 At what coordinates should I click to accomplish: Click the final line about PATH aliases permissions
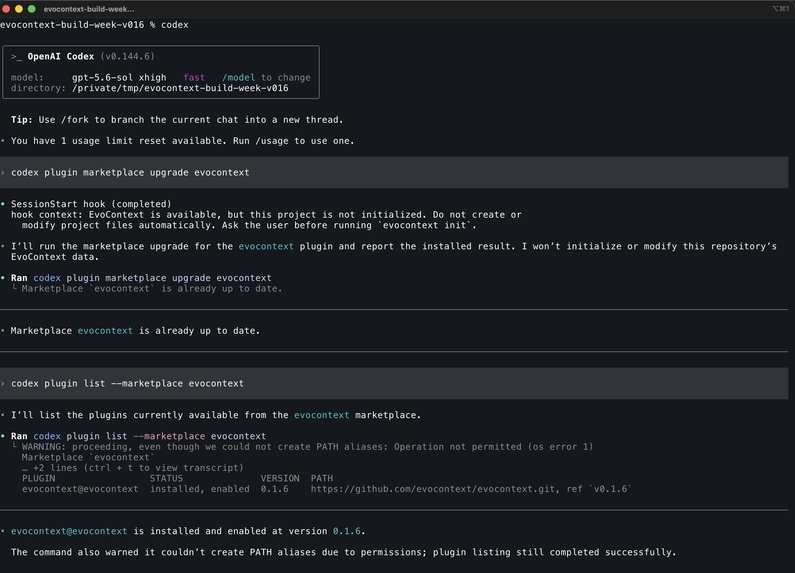[x=344, y=552]
